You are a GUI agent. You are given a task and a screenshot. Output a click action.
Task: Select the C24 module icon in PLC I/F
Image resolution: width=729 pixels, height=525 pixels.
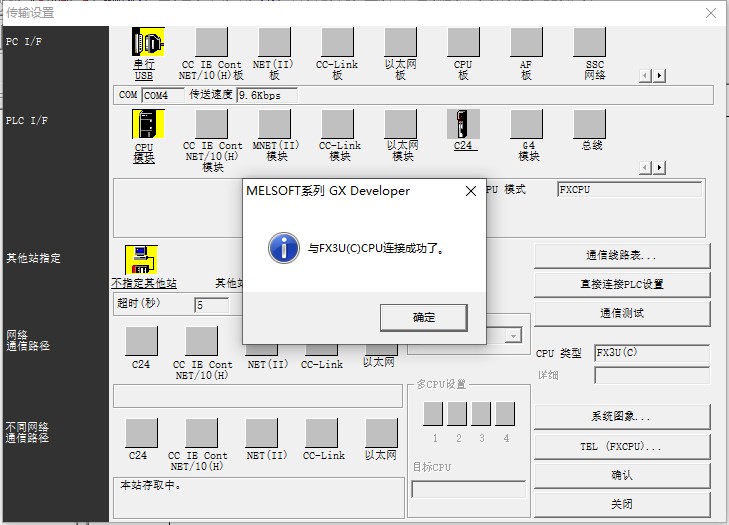pos(464,124)
